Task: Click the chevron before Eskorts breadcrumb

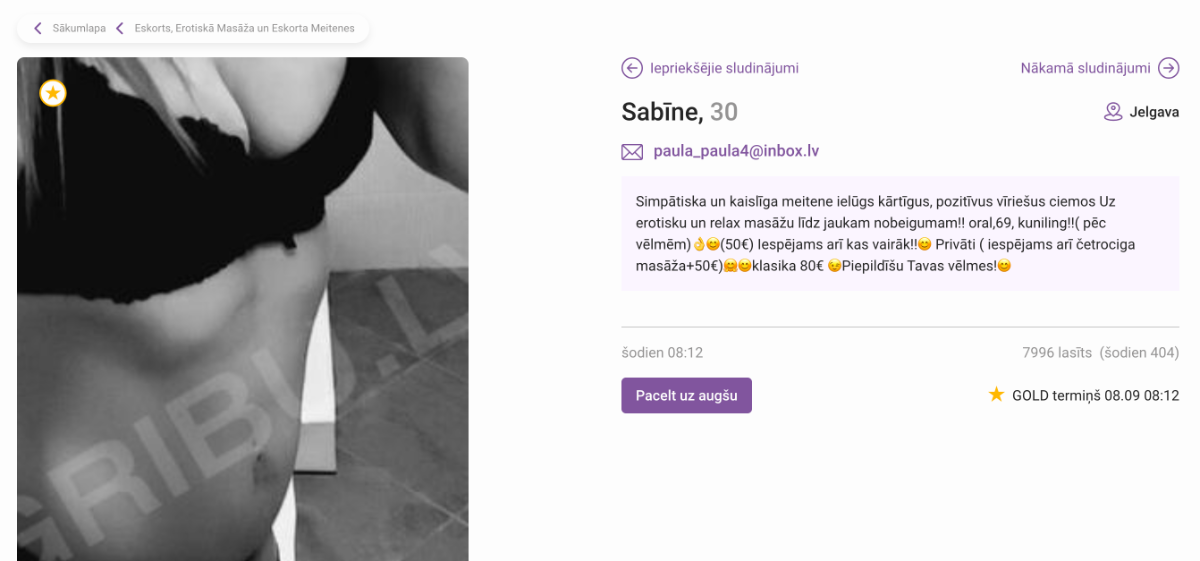Action: coord(120,28)
